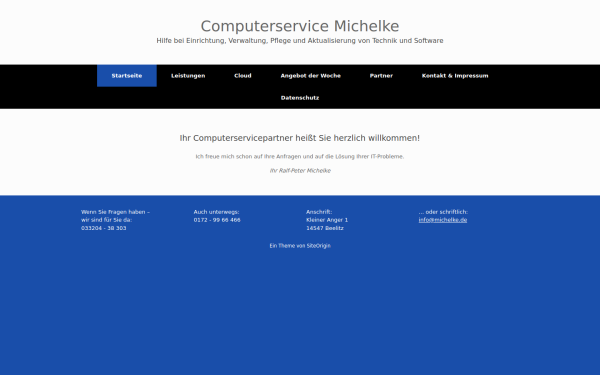The image size is (600, 375).
Task: Click the address line 'Kleiner Anger 1'
Action: pyautogui.click(x=327, y=220)
